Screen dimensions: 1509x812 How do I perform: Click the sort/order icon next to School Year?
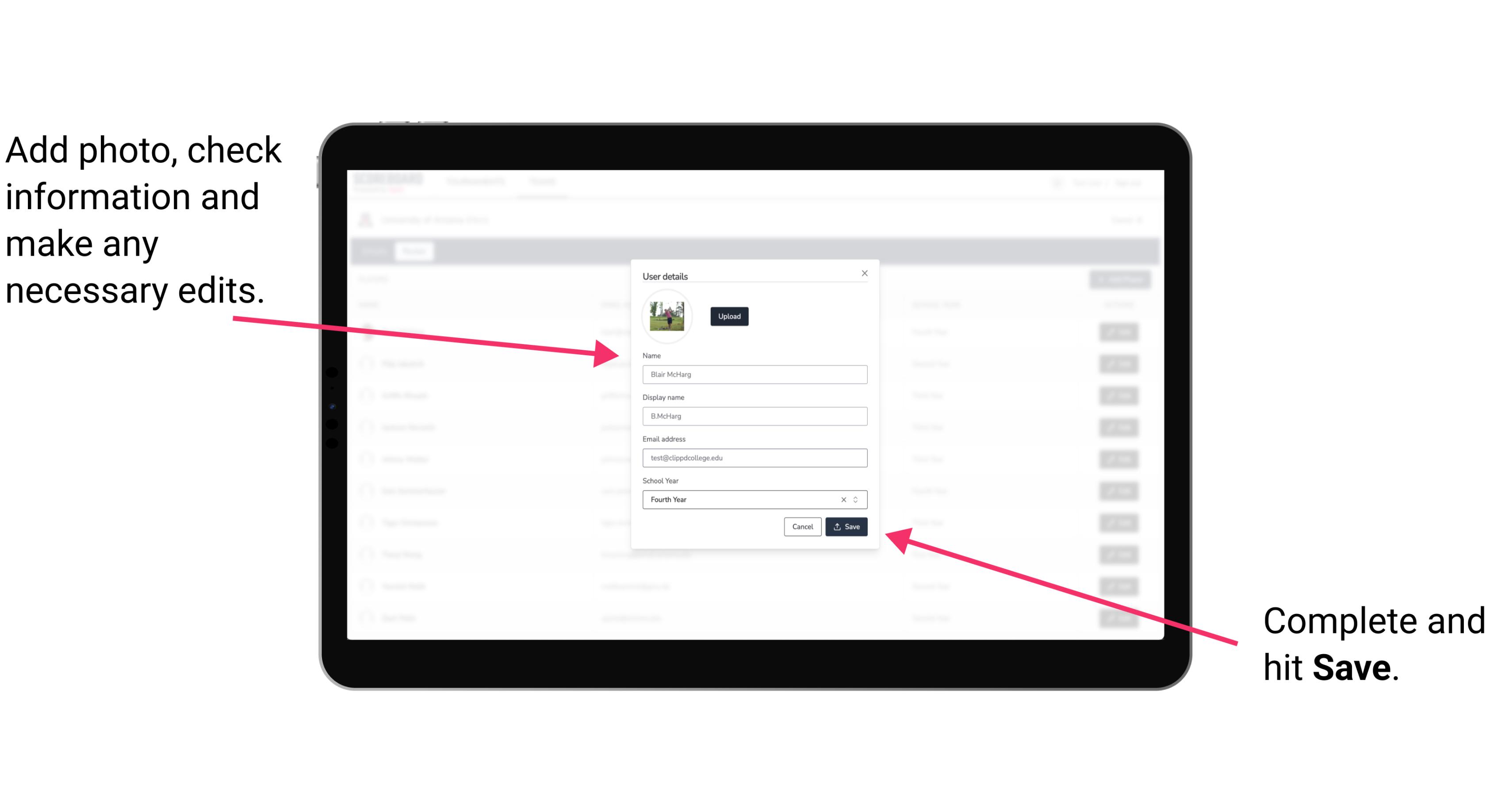[x=857, y=499]
